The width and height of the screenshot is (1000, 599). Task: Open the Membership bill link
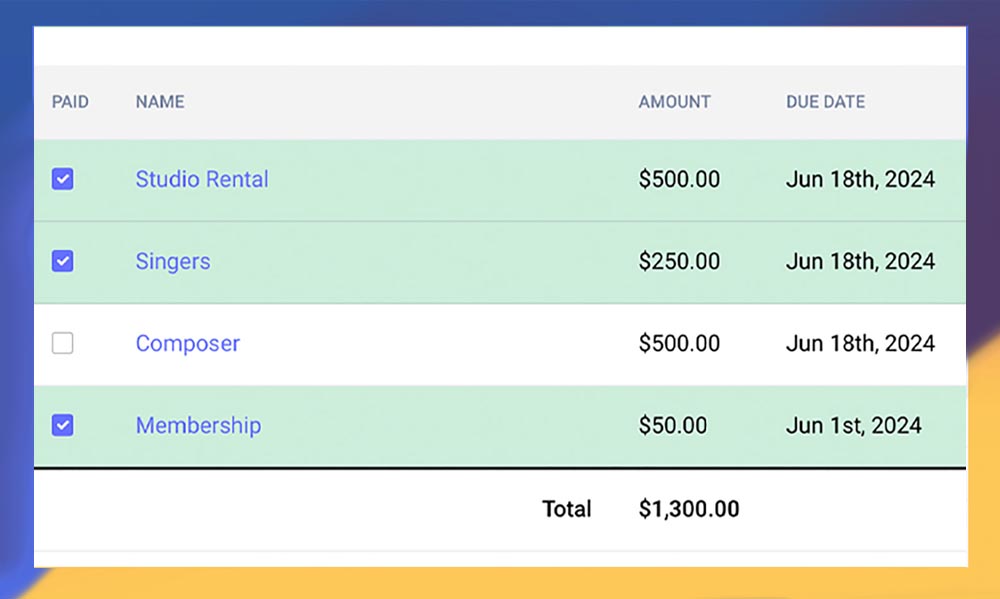[x=198, y=425]
